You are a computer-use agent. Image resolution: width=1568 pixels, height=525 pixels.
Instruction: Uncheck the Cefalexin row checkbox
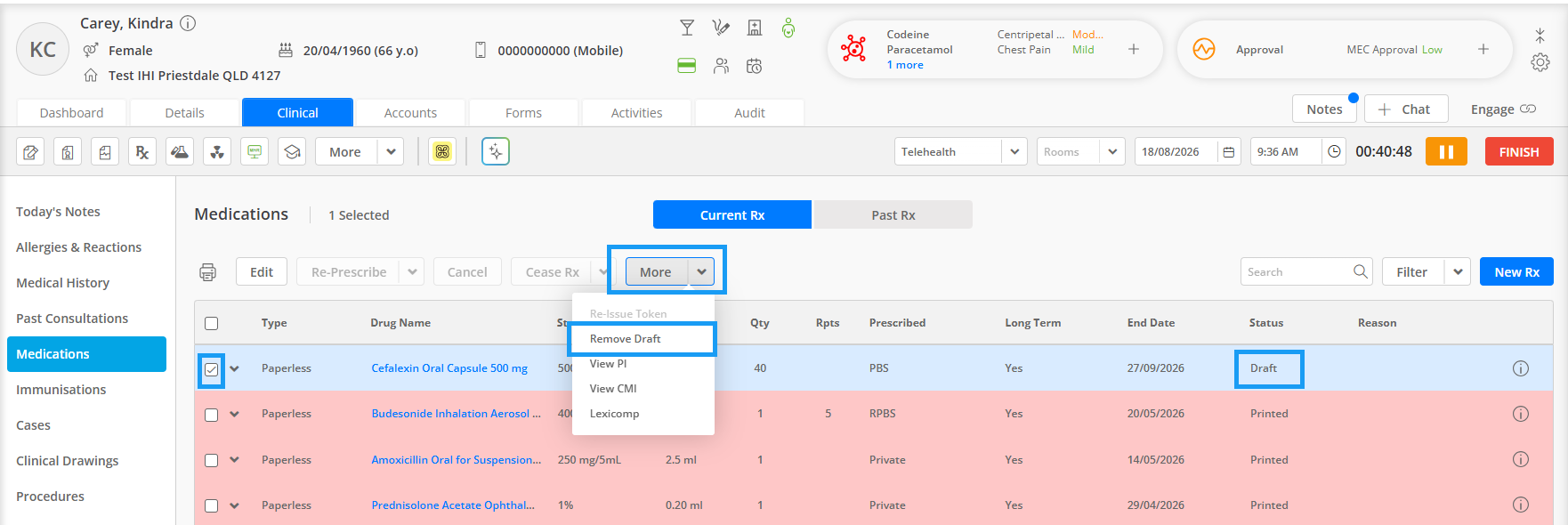click(212, 368)
